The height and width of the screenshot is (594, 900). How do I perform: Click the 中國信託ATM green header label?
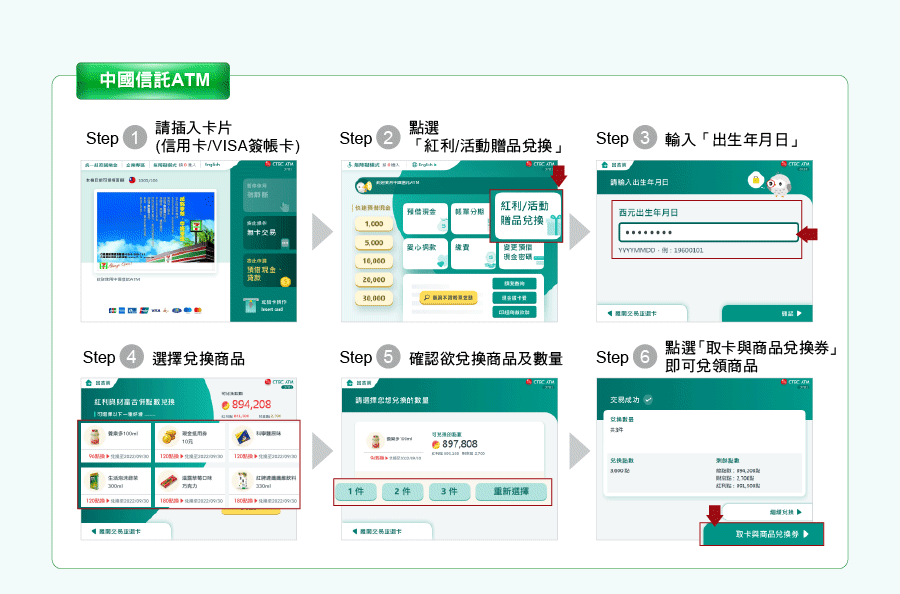pyautogui.click(x=153, y=80)
